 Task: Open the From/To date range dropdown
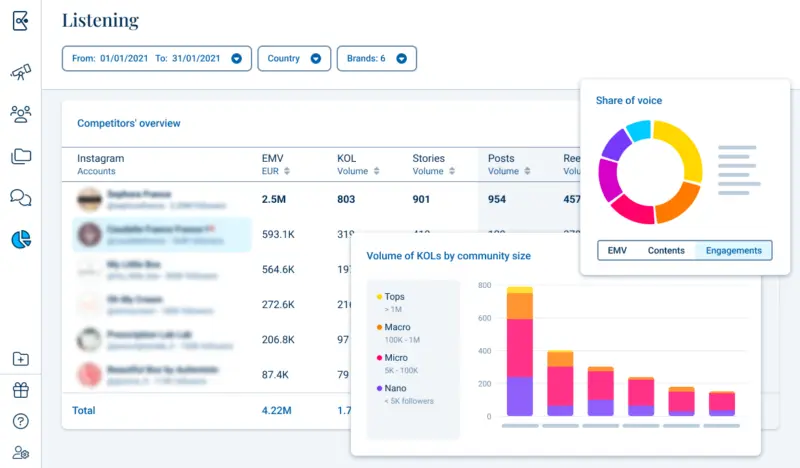point(156,59)
